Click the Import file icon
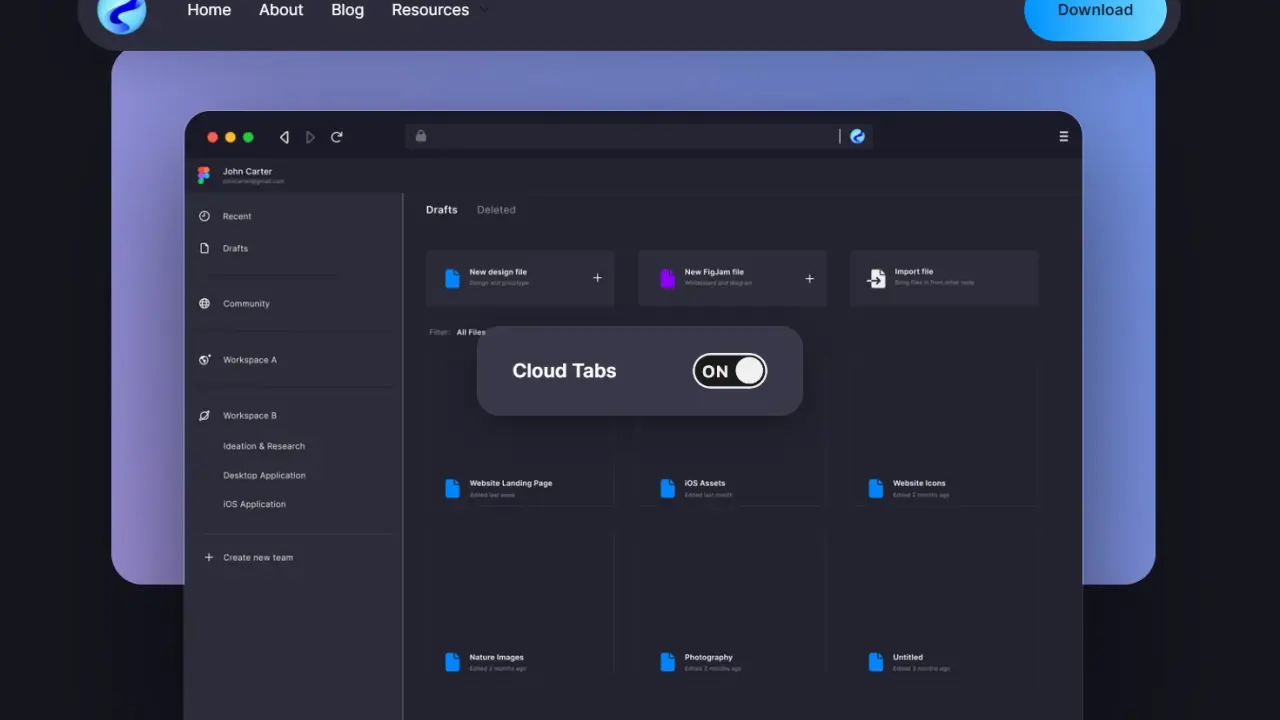The height and width of the screenshot is (720, 1280). 876,278
